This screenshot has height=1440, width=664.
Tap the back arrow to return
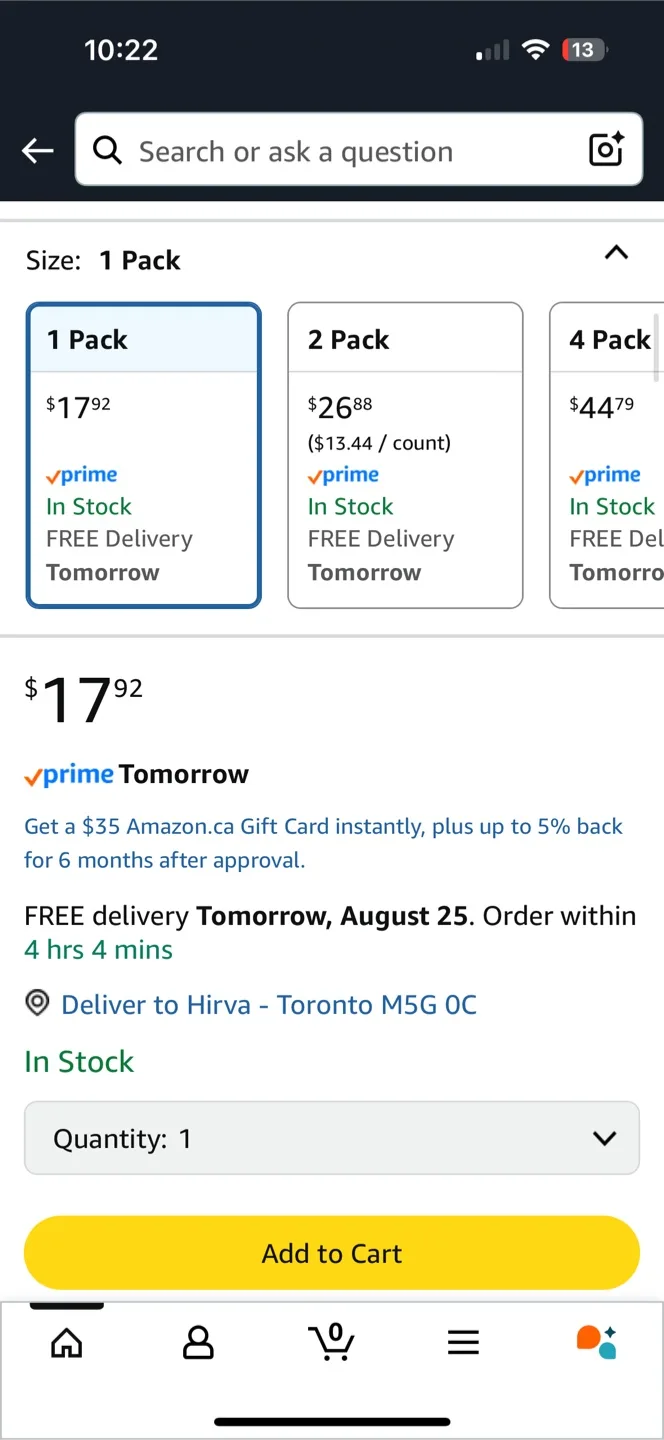(37, 150)
